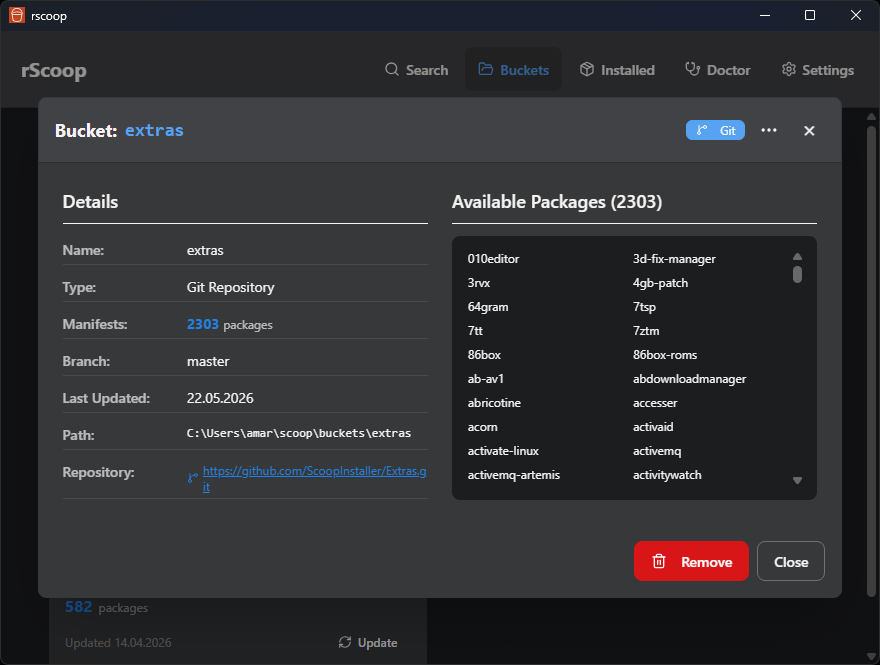Screen dimensions: 880x665
Task: Select the 4gb-patch package
Action: pyautogui.click(x=660, y=283)
